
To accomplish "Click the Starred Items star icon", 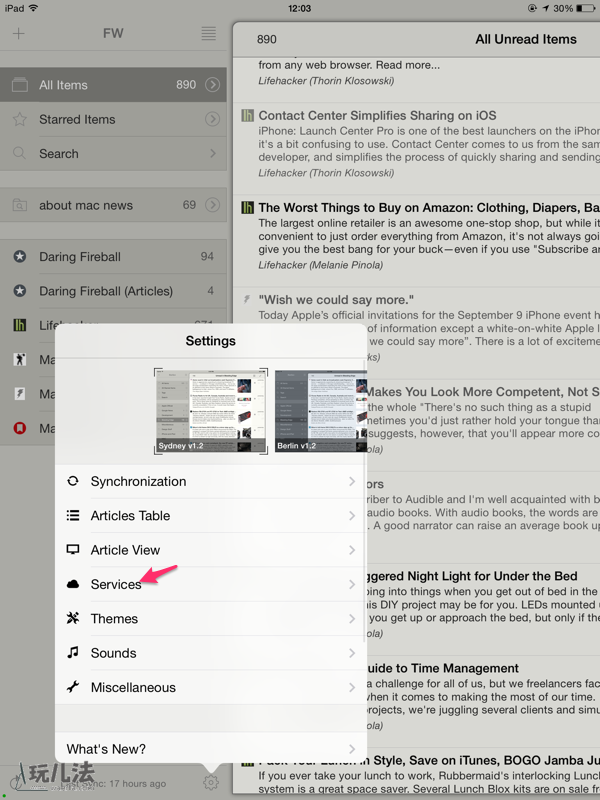I will click(19, 120).
